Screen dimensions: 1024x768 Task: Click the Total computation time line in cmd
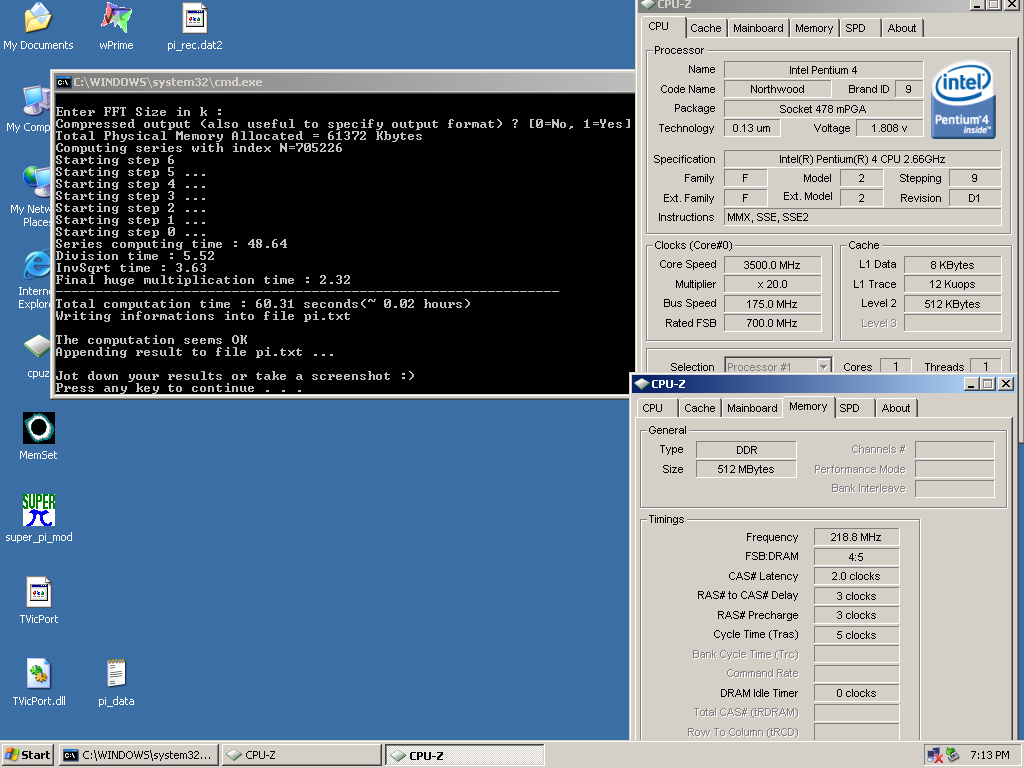tap(263, 304)
